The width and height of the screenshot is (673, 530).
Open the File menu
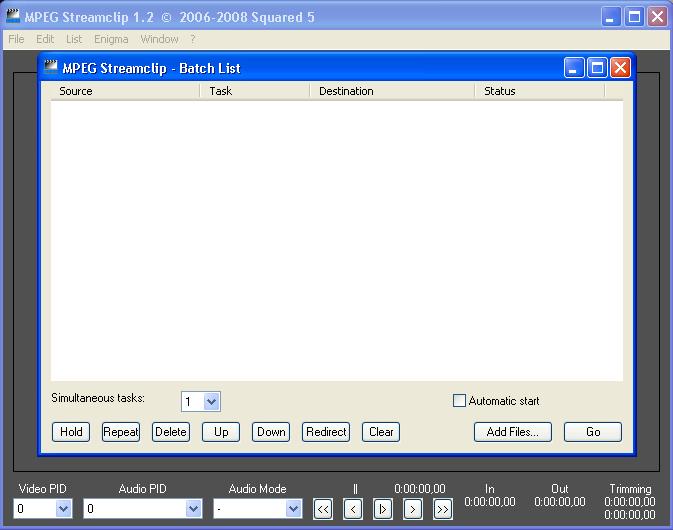coord(16,39)
